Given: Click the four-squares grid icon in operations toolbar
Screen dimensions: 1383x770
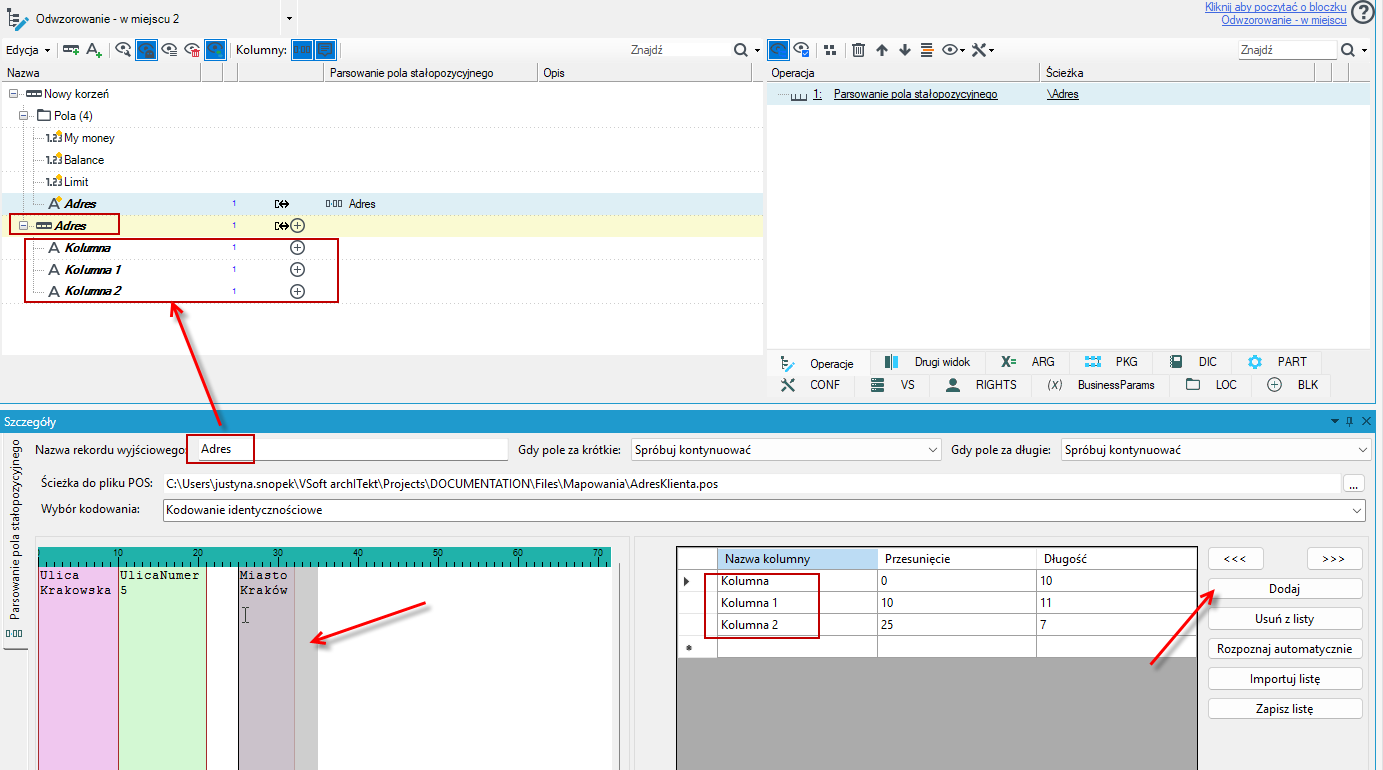Looking at the screenshot, I should coord(830,49).
